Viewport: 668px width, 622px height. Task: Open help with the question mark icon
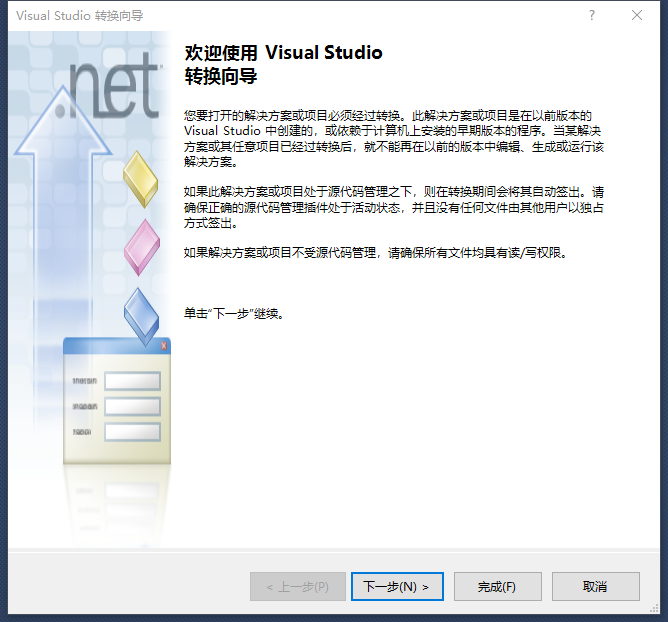(x=592, y=15)
